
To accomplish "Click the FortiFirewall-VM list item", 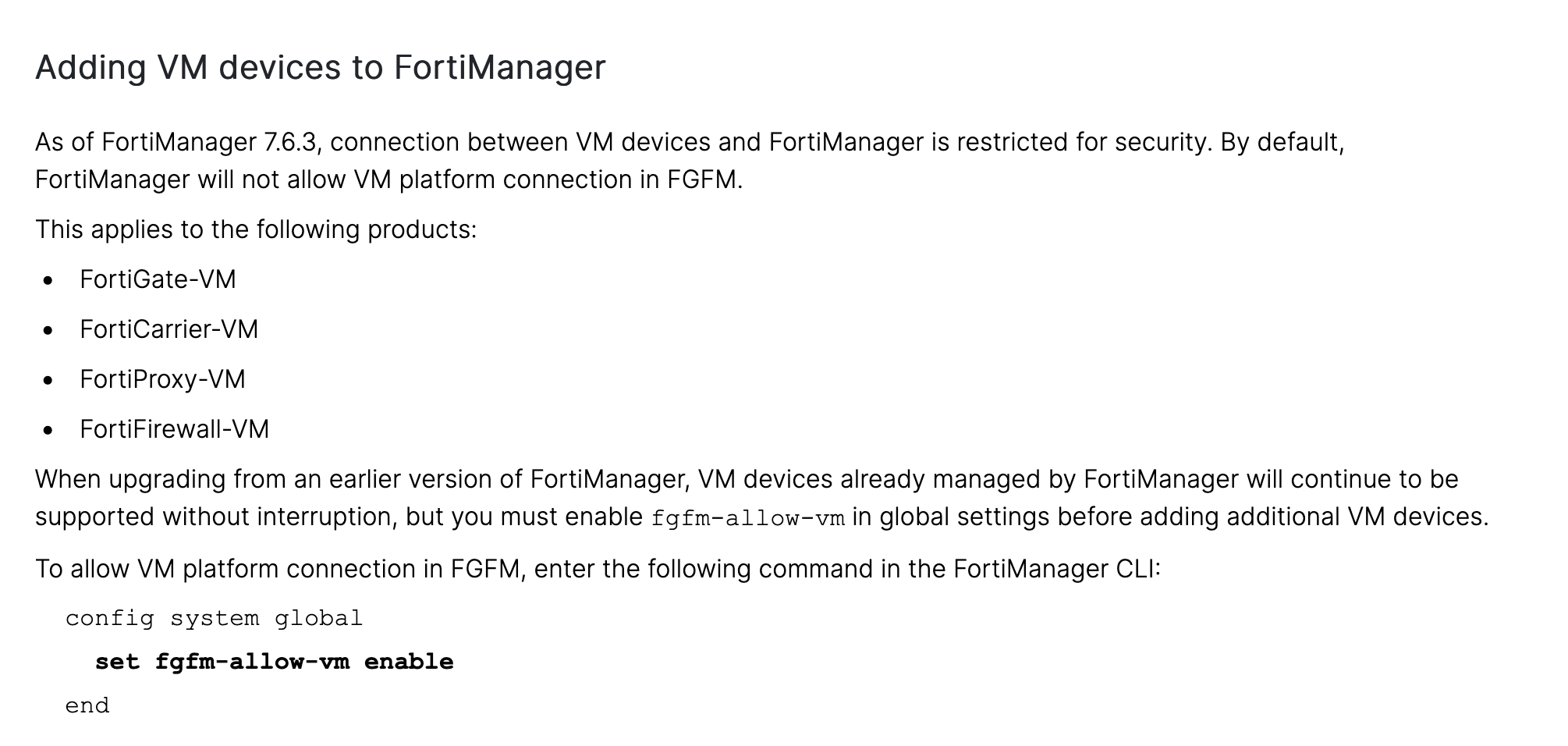I will click(x=174, y=429).
